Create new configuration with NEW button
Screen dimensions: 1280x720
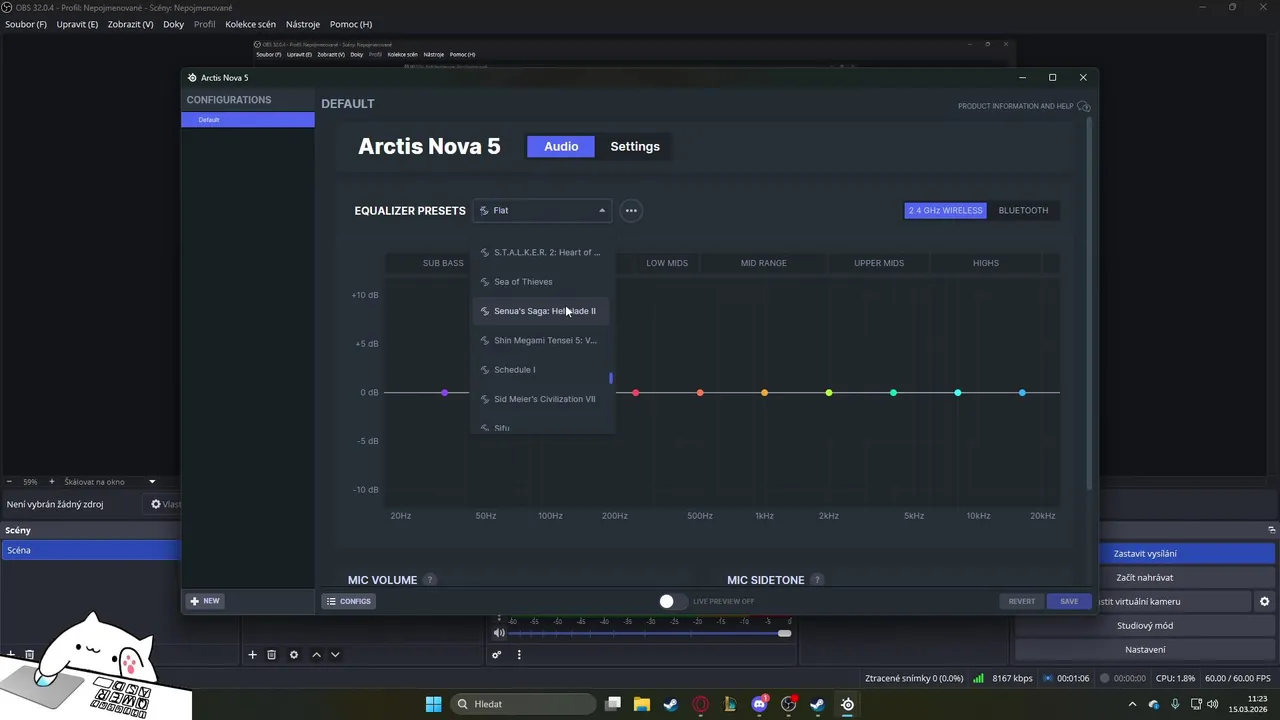click(x=205, y=601)
